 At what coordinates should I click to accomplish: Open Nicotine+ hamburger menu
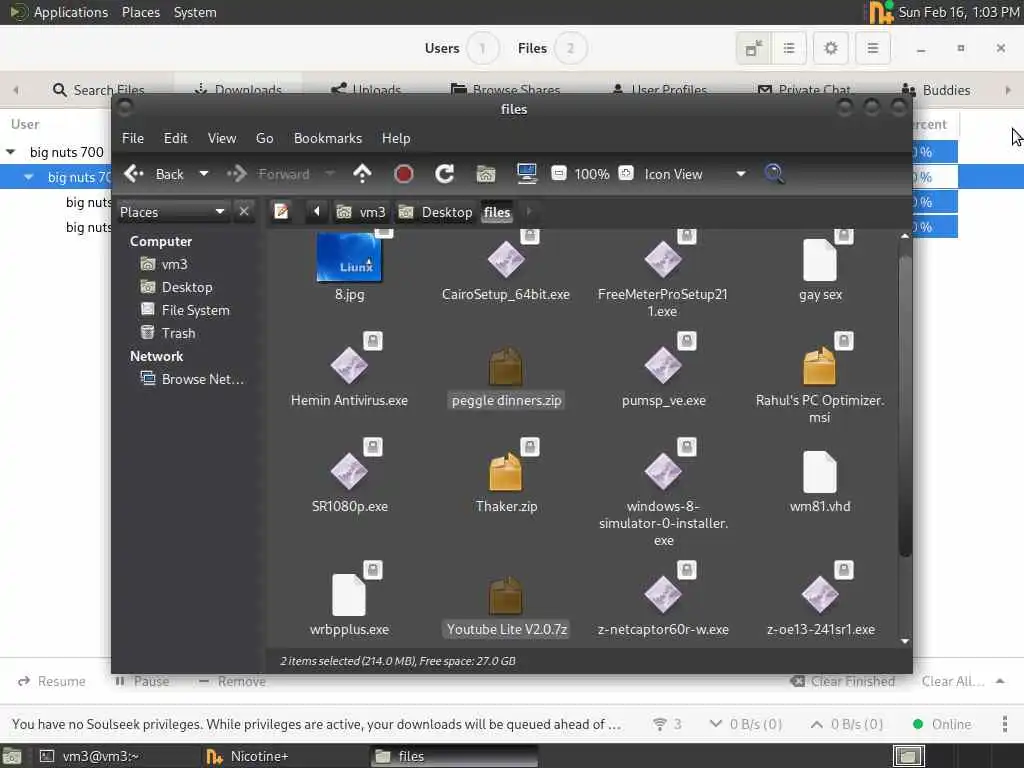point(872,48)
